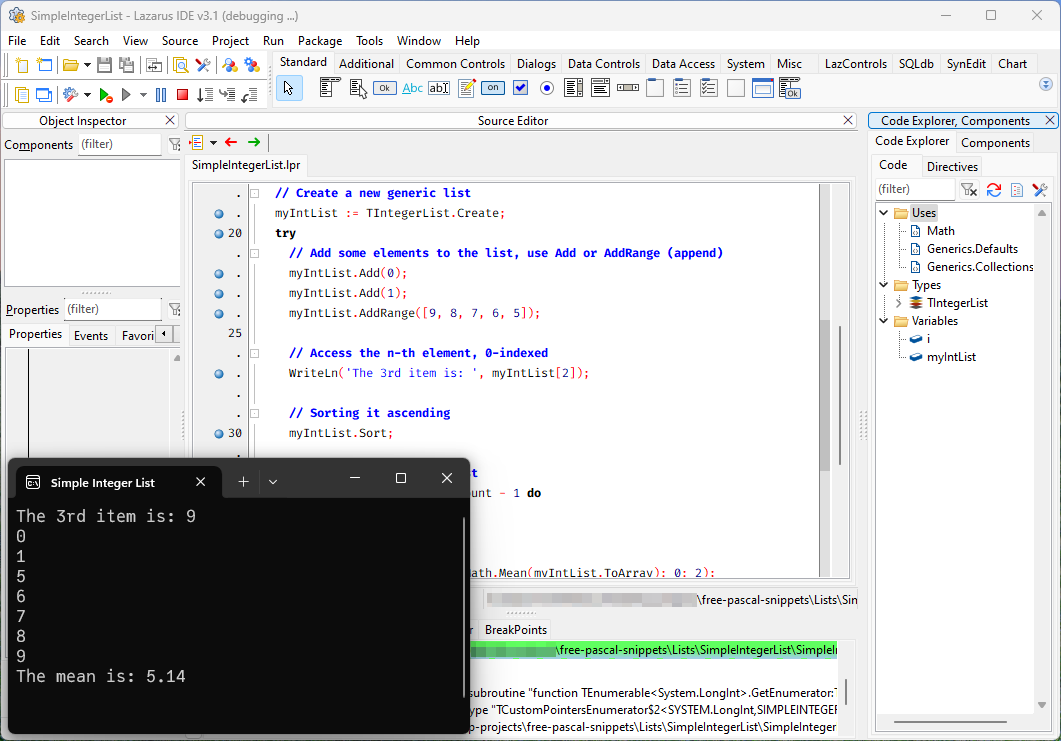Open the Package menu

pyautogui.click(x=319, y=41)
